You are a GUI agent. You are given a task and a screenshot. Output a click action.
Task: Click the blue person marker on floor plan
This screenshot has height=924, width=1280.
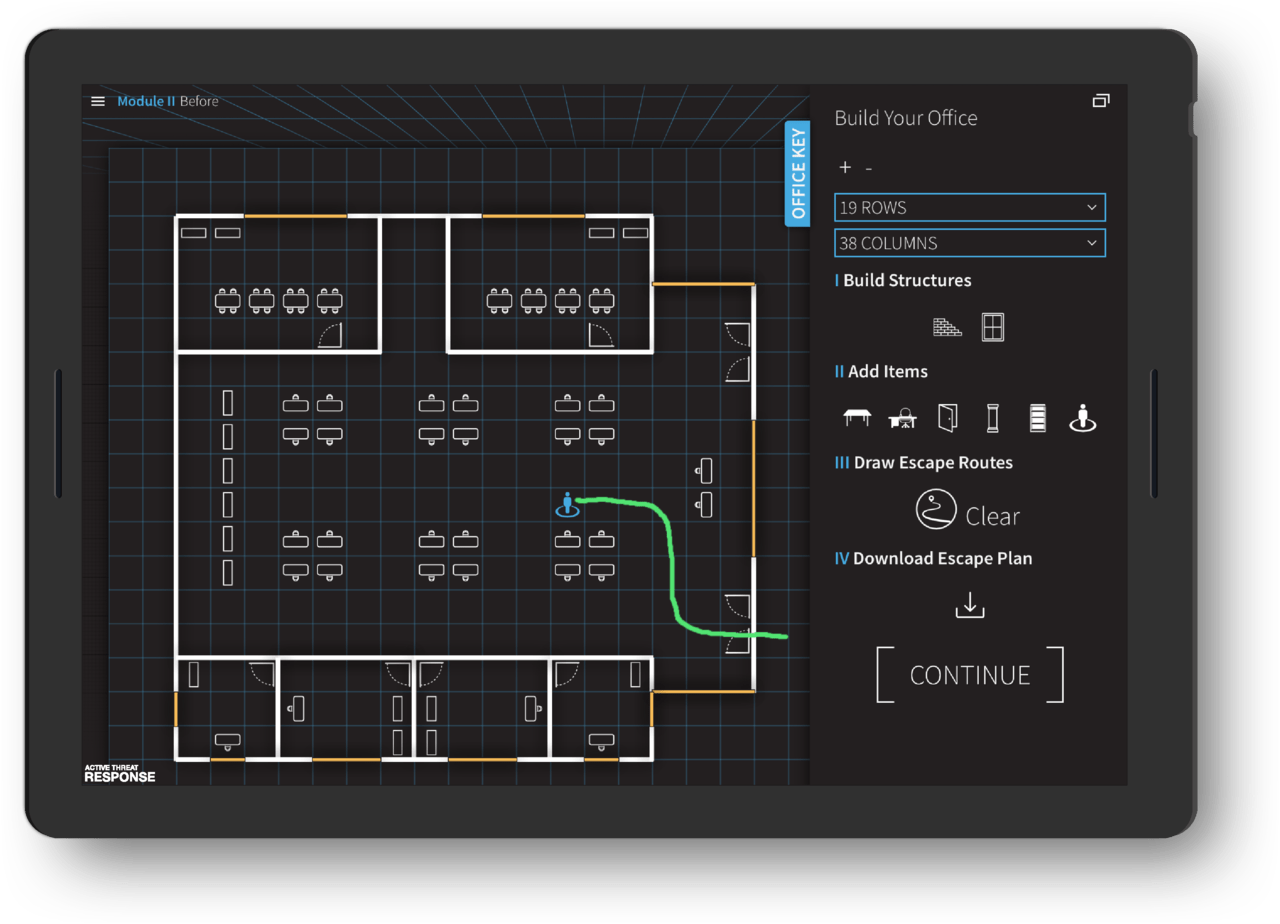click(568, 505)
